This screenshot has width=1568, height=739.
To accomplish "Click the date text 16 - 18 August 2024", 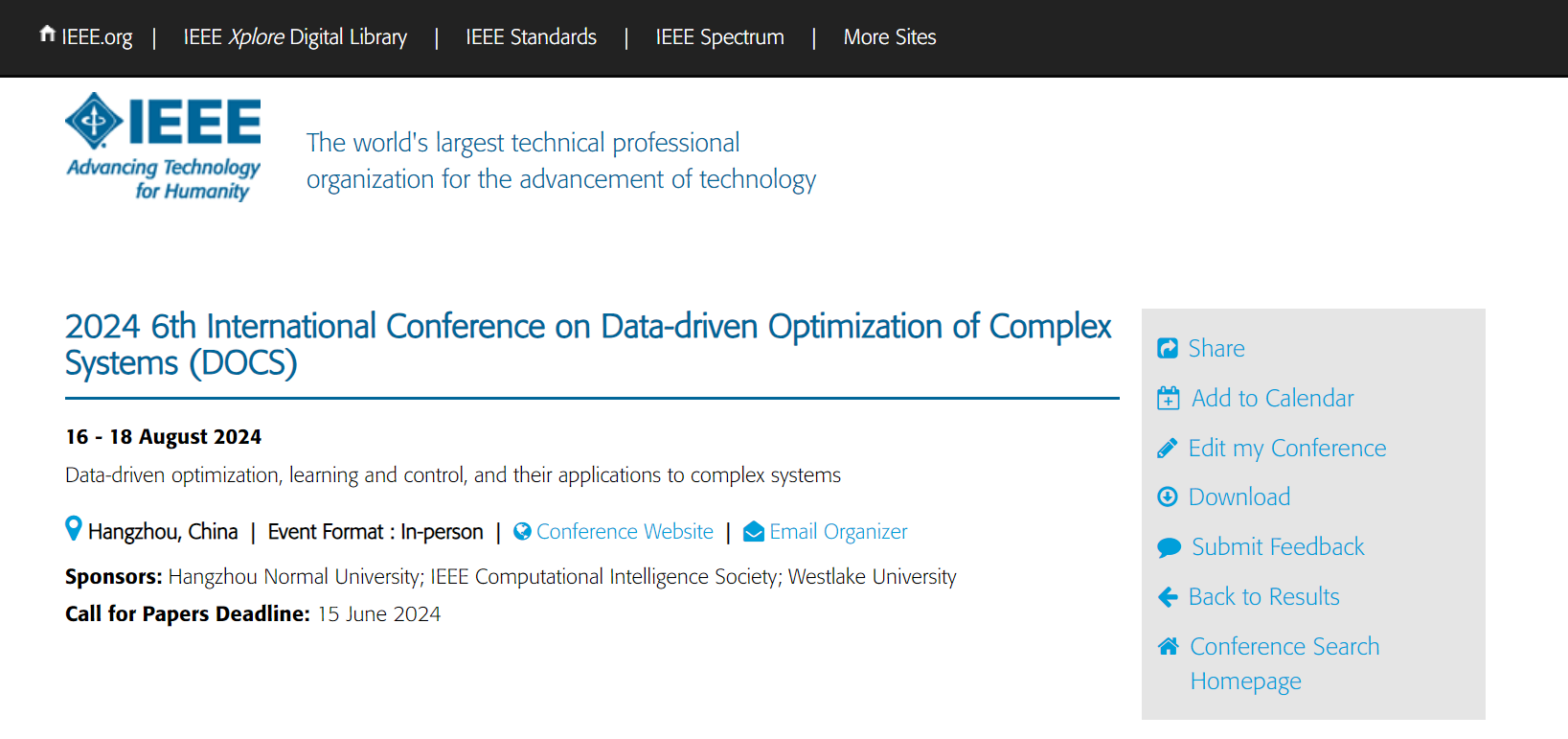I will click(163, 436).
